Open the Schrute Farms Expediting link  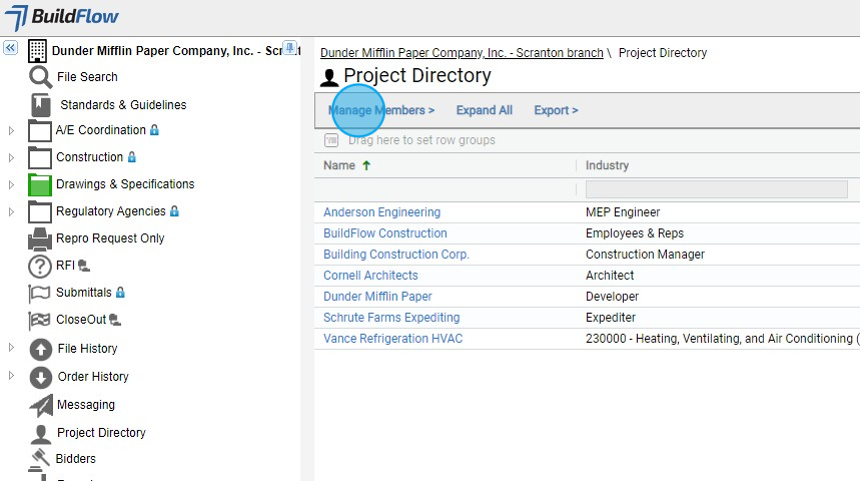[392, 318]
